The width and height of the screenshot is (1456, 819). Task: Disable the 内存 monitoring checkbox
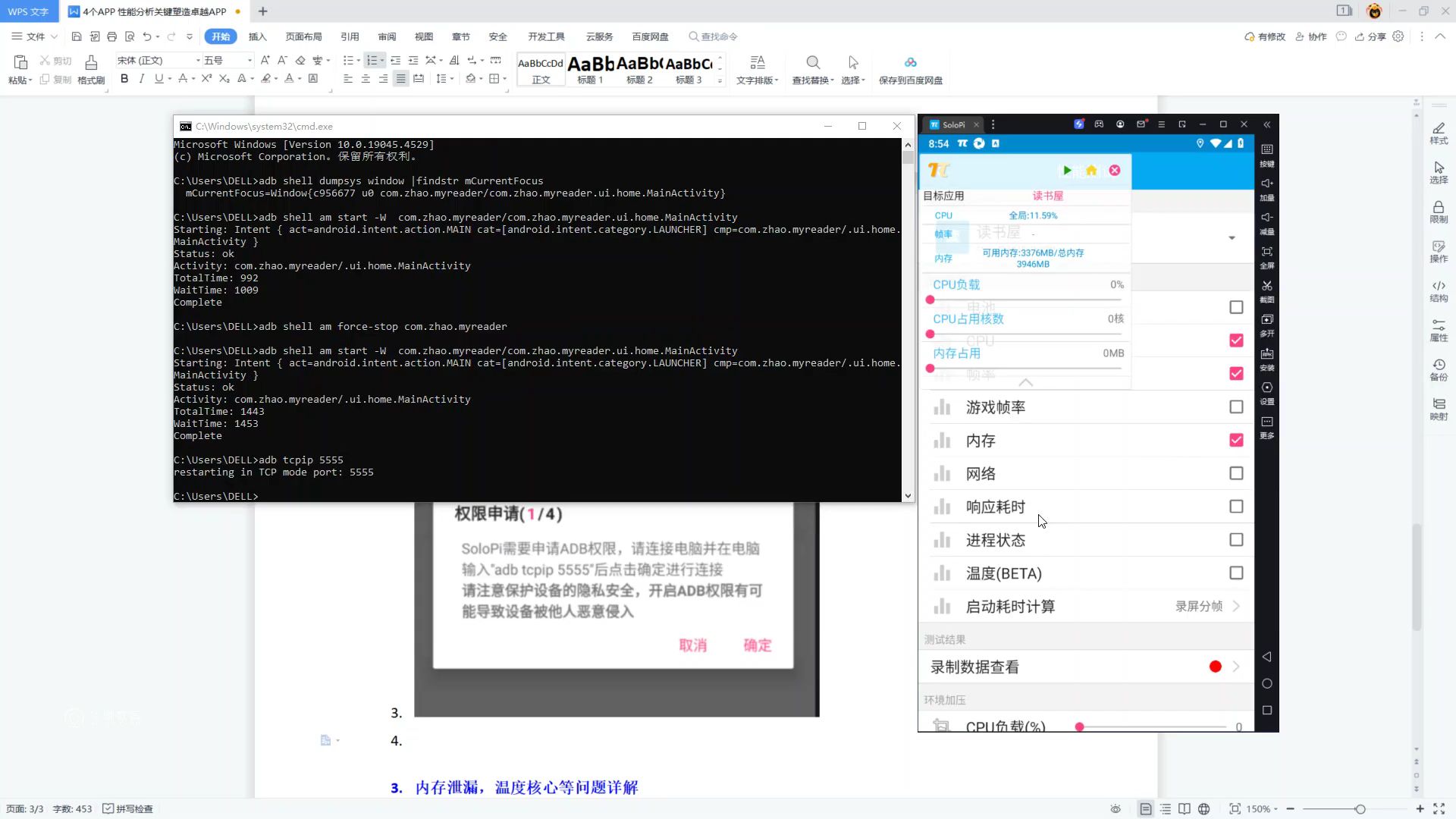click(x=1236, y=440)
